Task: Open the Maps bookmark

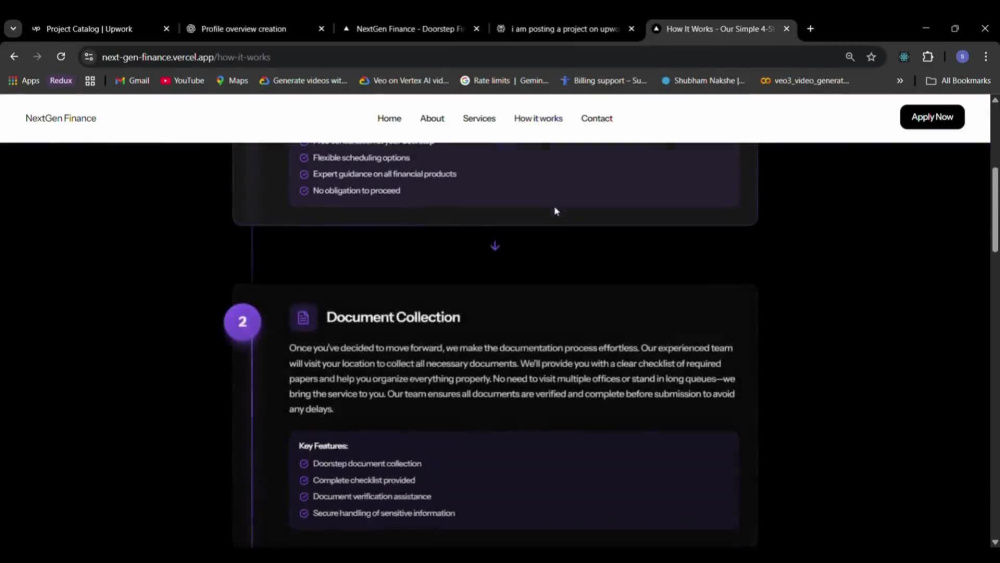Action: [x=232, y=80]
